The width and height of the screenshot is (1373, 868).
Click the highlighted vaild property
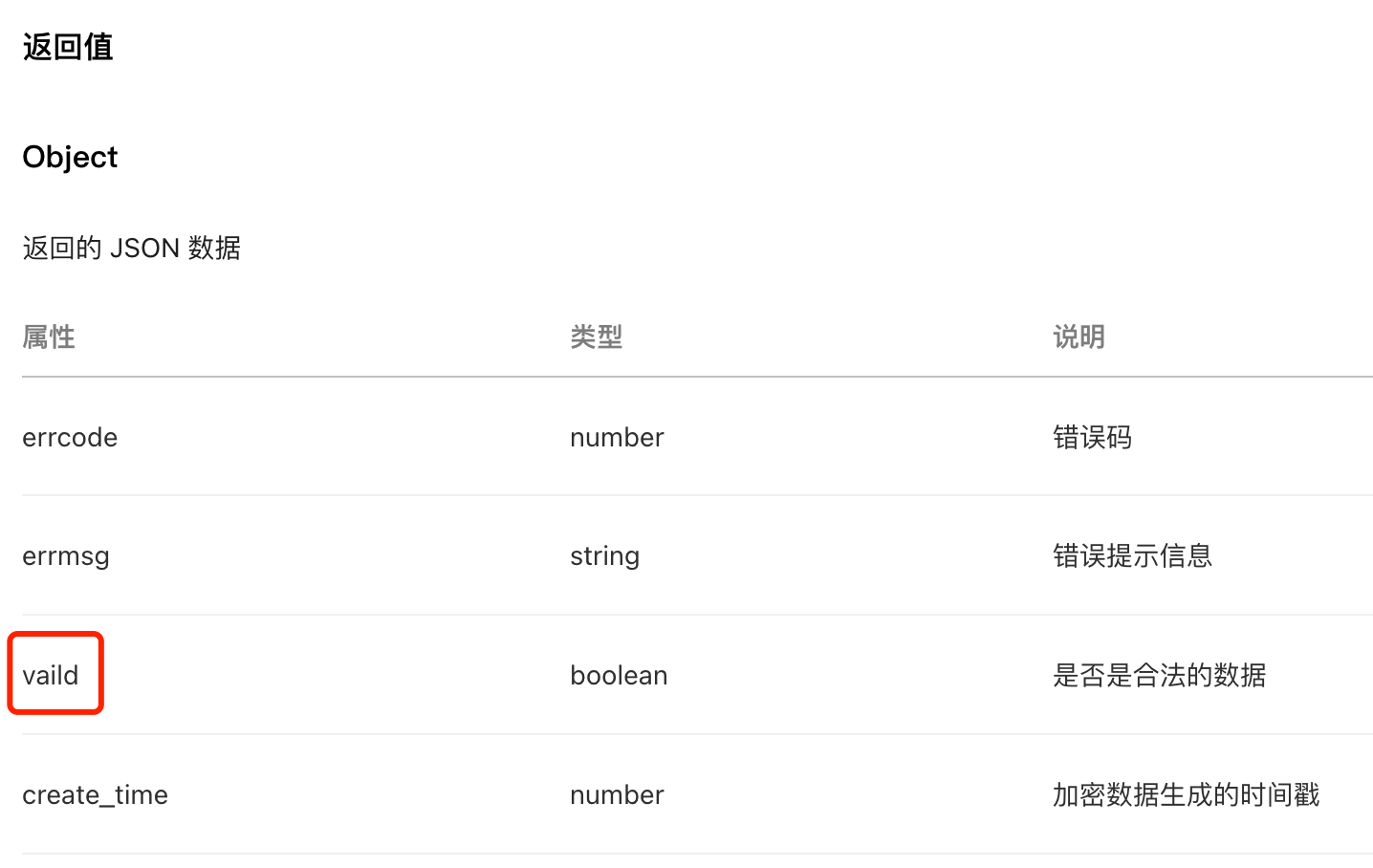51,675
